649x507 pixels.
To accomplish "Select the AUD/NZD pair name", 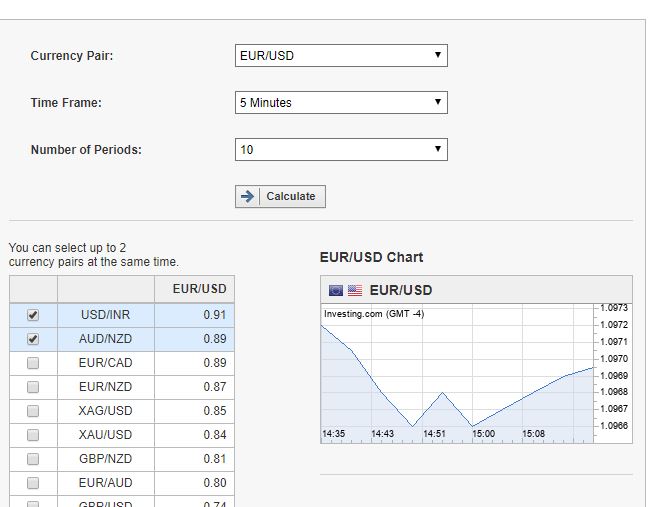I will [x=106, y=339].
